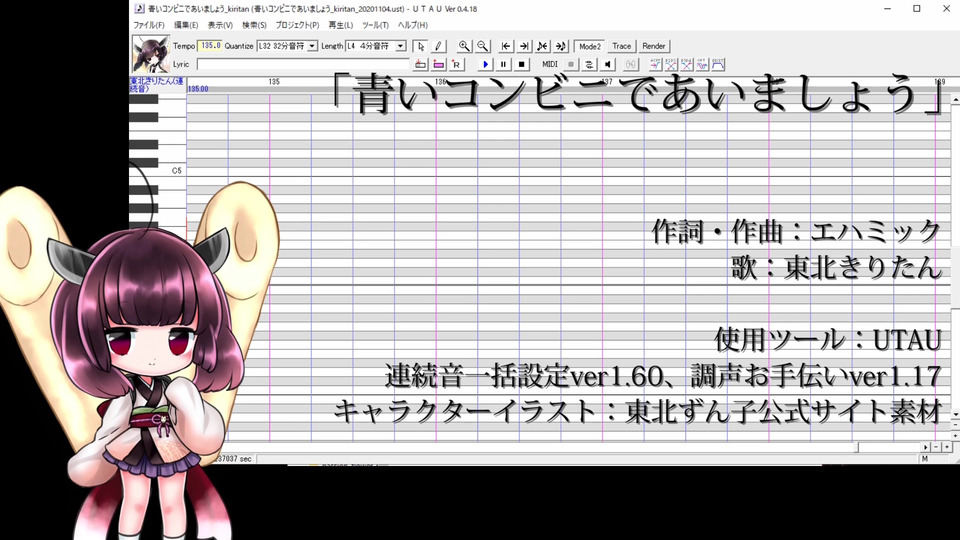Click the pink delete-note icon
The width and height of the screenshot is (960, 540).
[x=438, y=64]
